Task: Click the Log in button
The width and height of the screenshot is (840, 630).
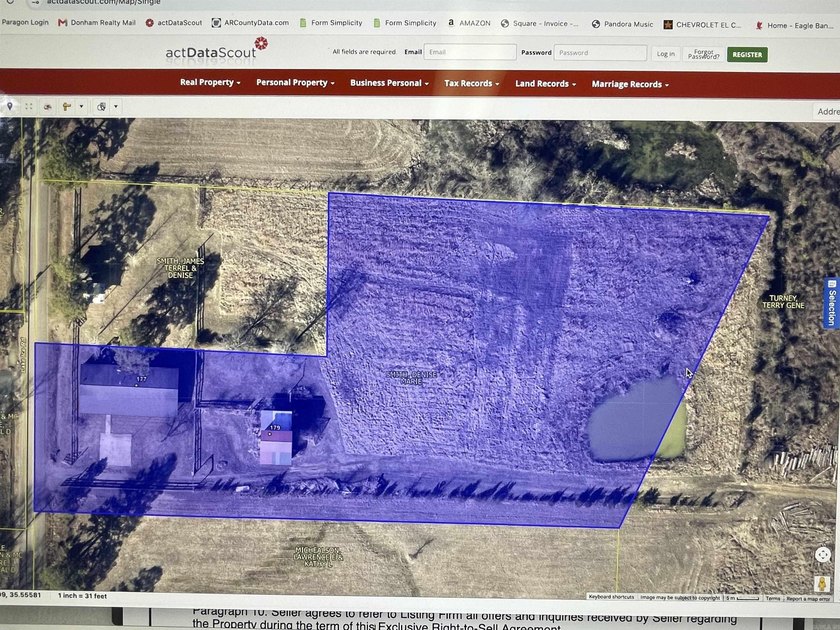Action: (665, 54)
